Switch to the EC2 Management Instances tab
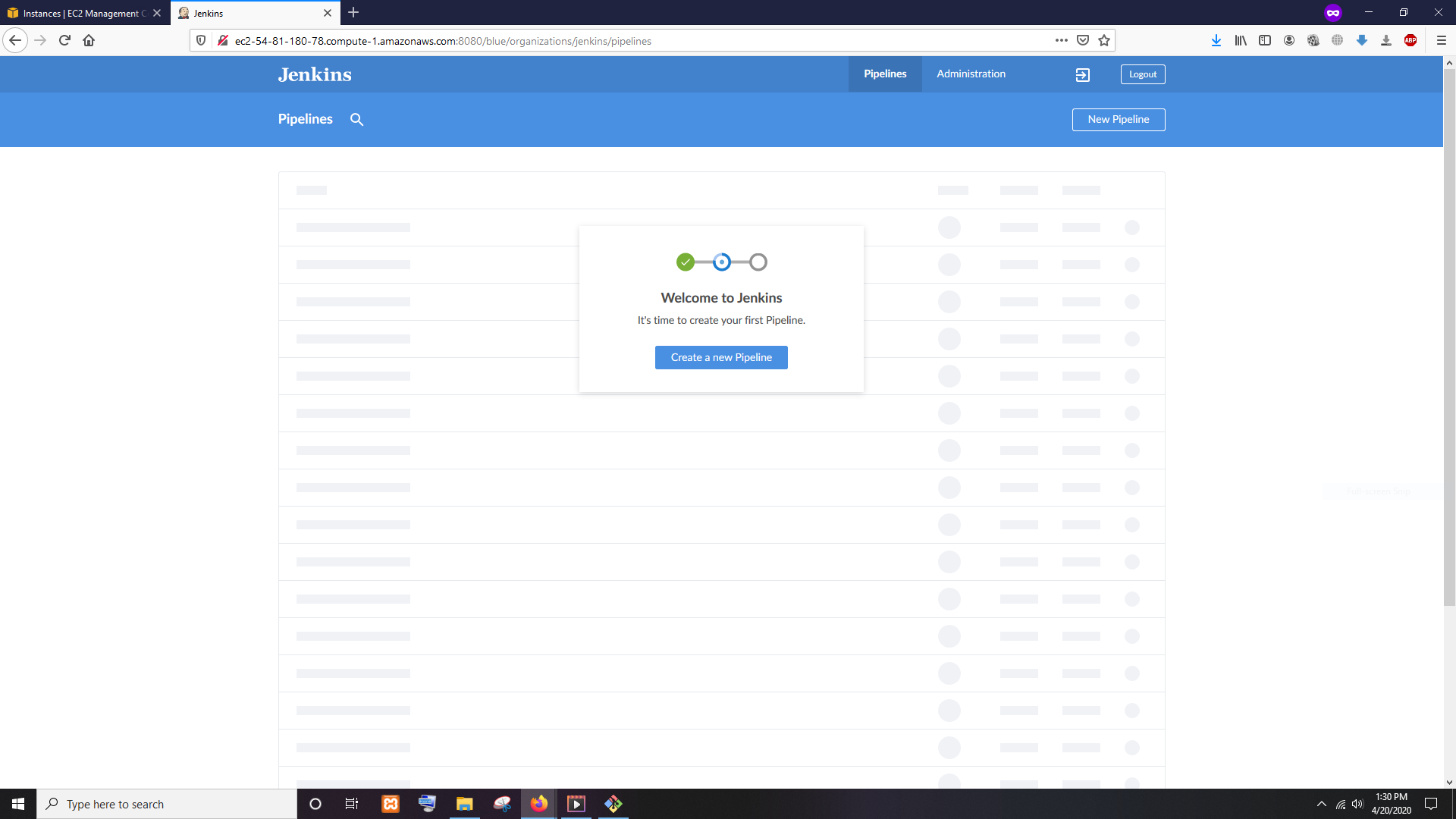1456x819 pixels. pos(80,13)
